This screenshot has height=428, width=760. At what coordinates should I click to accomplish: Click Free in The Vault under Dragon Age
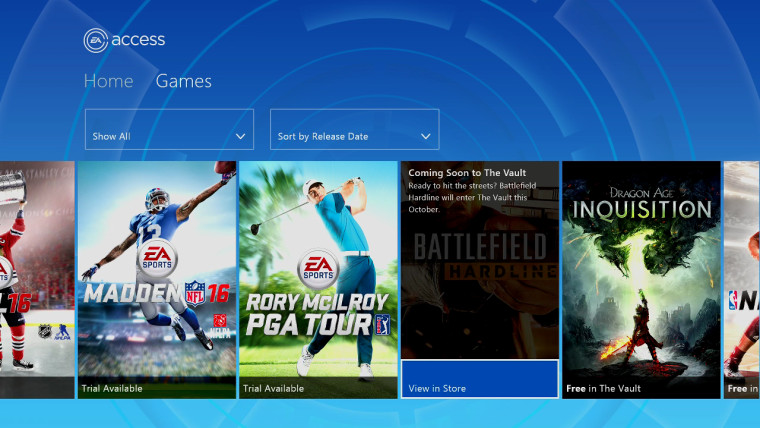[x=603, y=388]
